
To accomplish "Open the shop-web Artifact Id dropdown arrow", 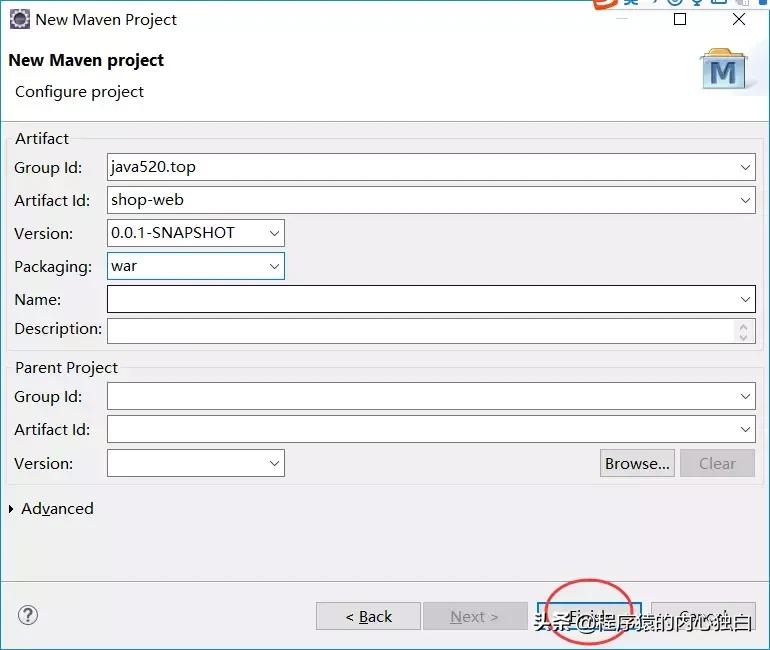I will [745, 200].
